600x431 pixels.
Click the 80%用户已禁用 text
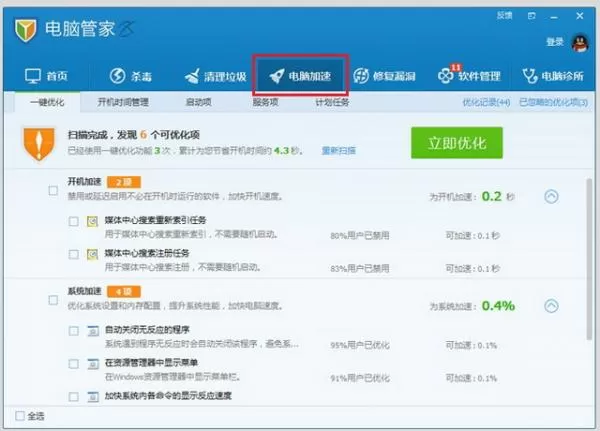pyautogui.click(x=360, y=235)
